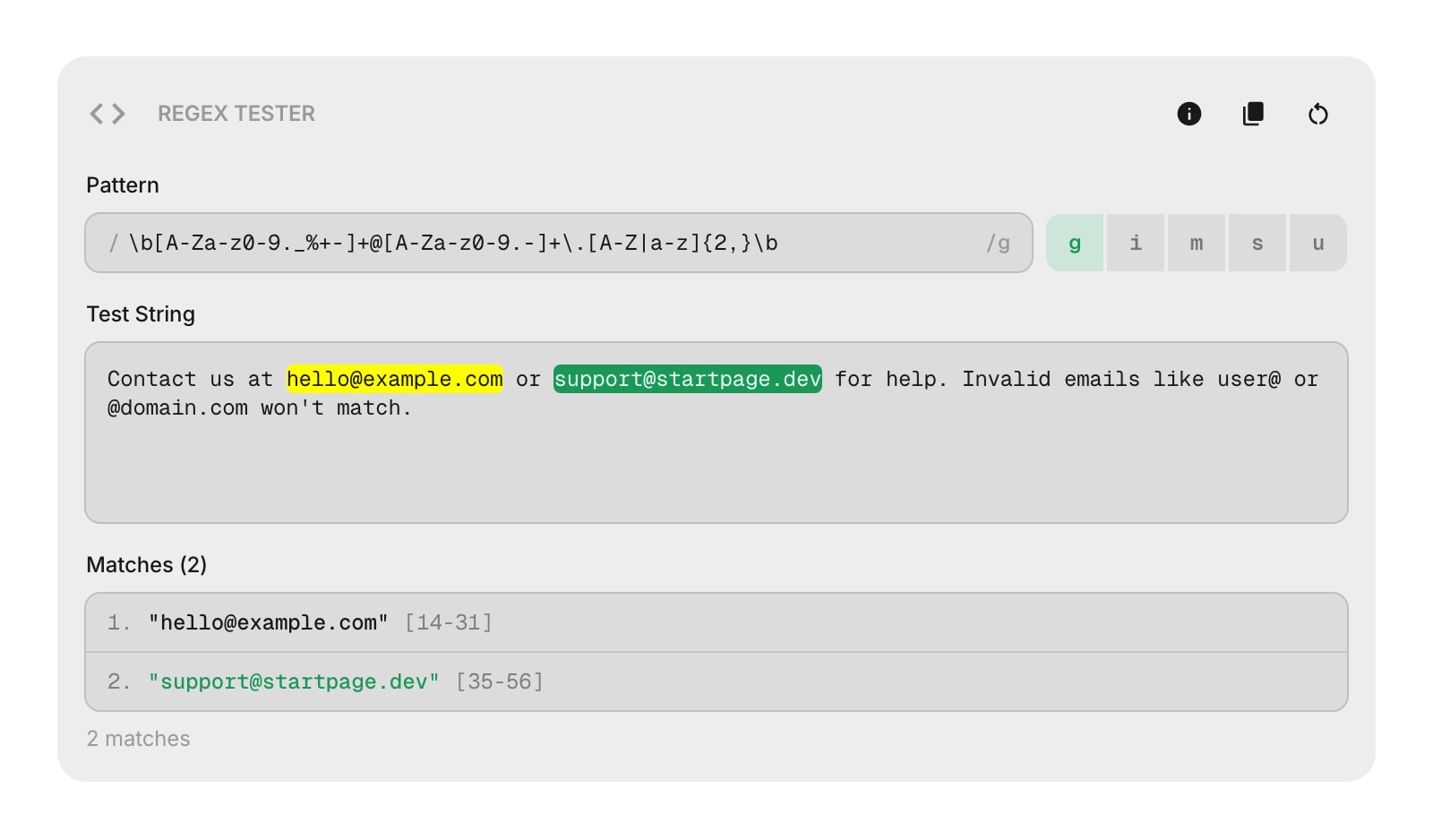Image resolution: width=1433 pixels, height=840 pixels.
Task: Select the second match support@startpage.dev row
Action: [716, 681]
